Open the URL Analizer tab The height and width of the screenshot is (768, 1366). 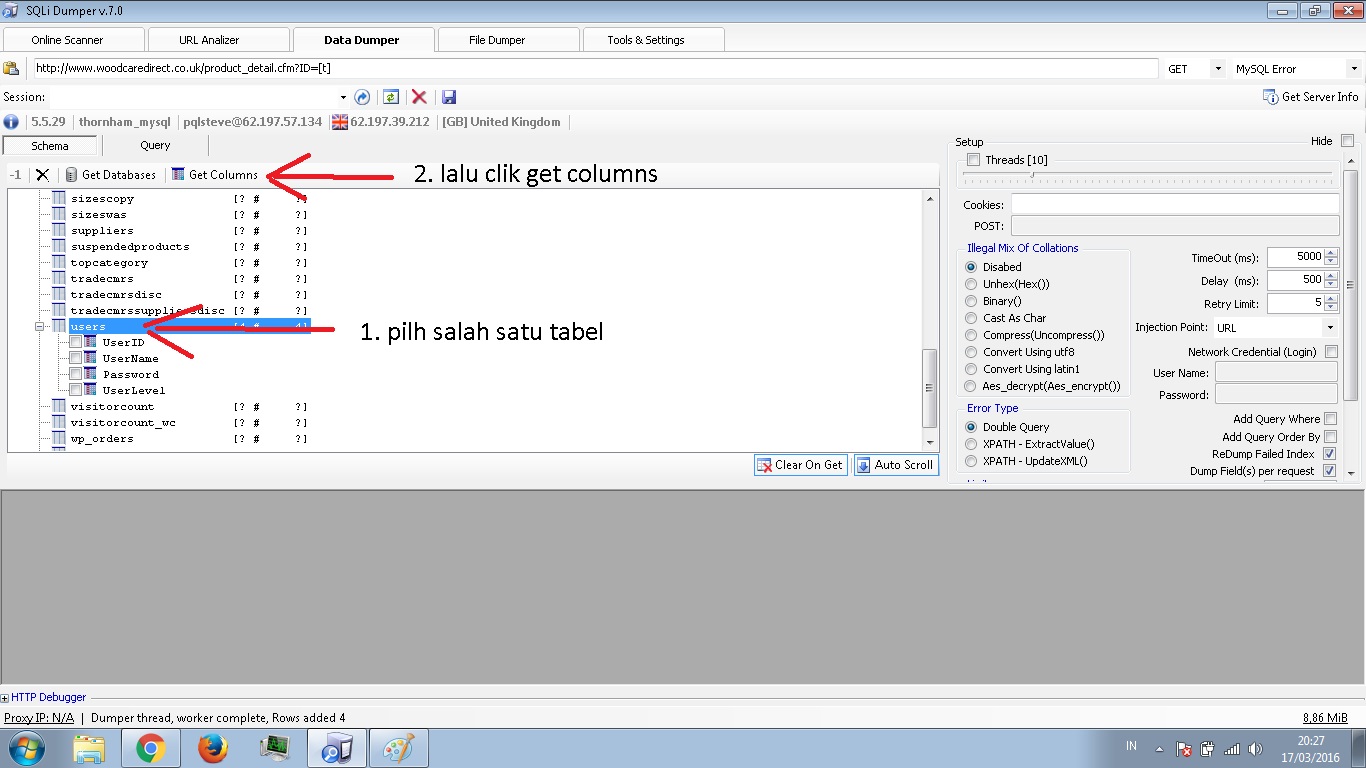click(216, 40)
